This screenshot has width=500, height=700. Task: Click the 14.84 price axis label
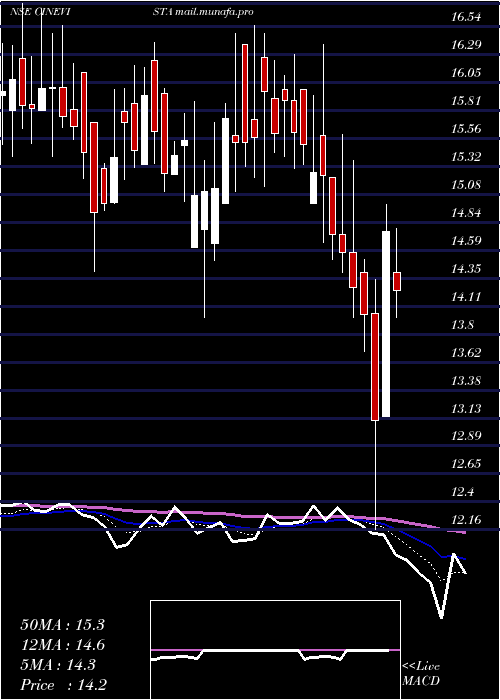pos(466,213)
